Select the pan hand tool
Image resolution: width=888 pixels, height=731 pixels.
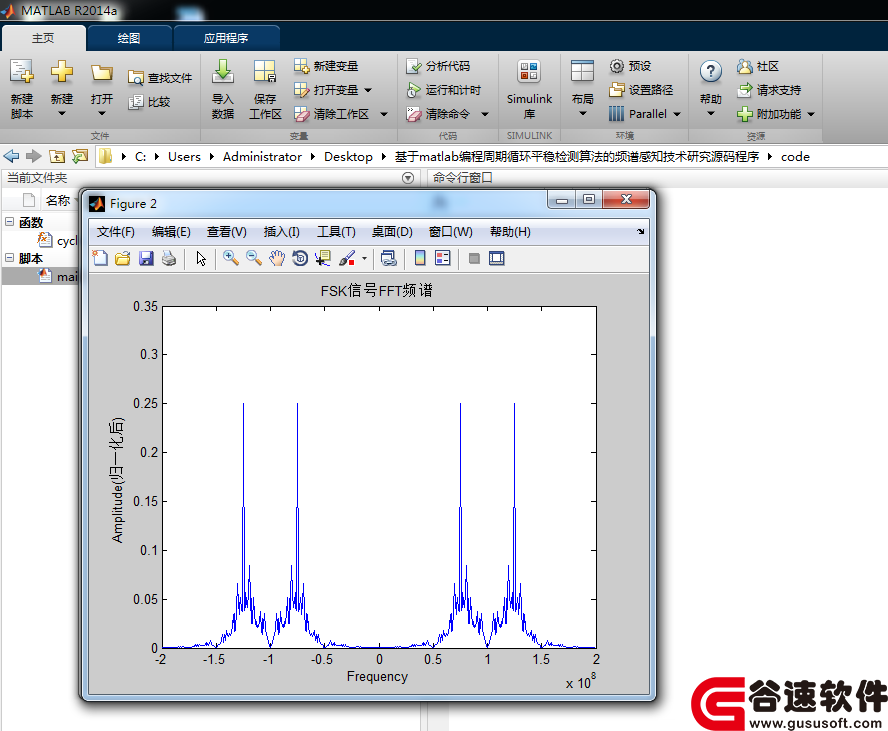[277, 258]
